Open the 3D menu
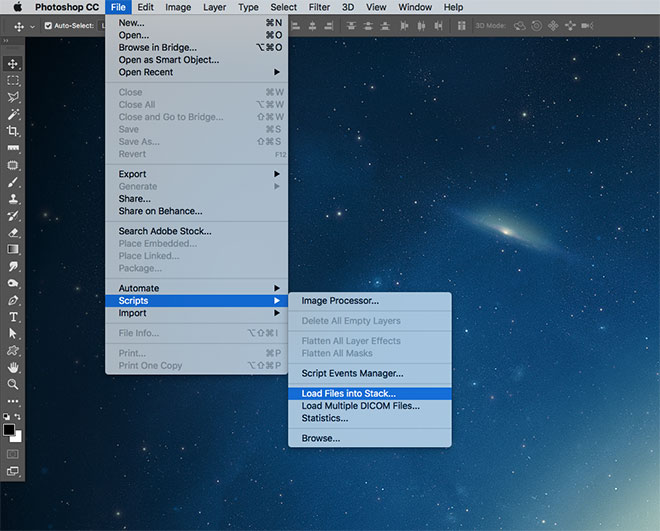660x531 pixels. pos(348,7)
